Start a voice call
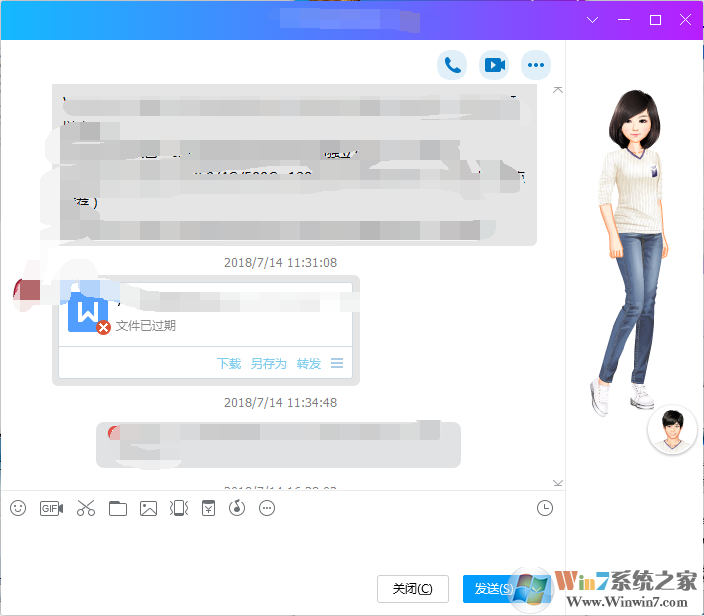This screenshot has width=704, height=616. tap(452, 65)
